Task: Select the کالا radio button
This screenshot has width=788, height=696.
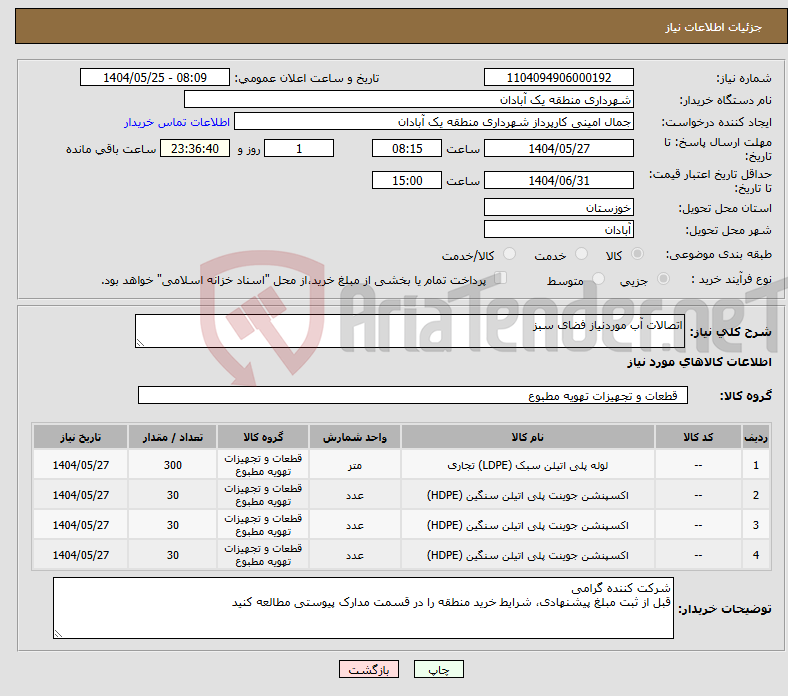Action: coord(637,254)
